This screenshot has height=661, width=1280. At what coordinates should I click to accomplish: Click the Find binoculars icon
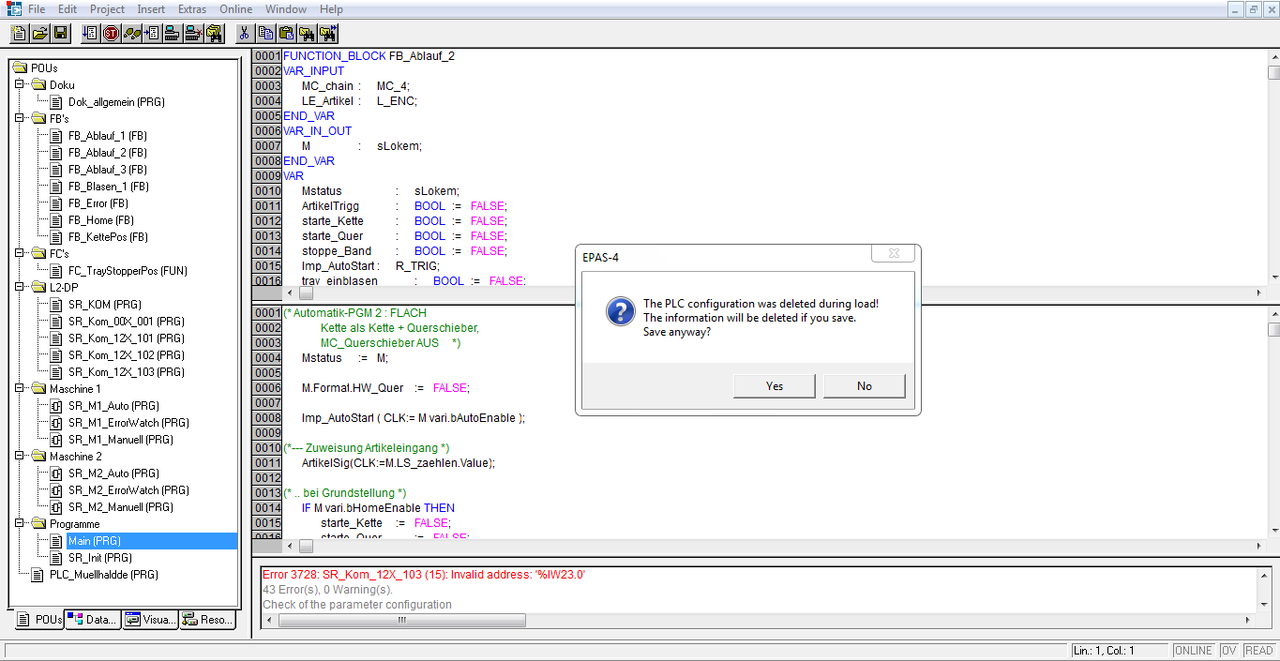[308, 33]
